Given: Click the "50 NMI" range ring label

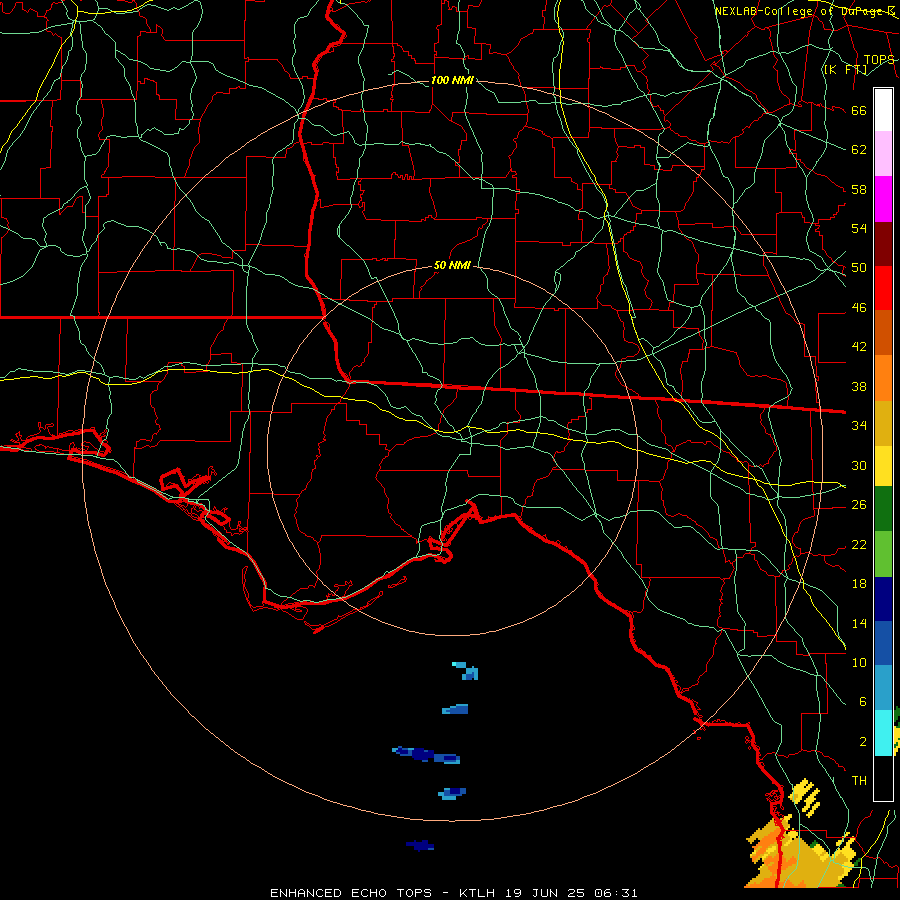Looking at the screenshot, I should click(452, 265).
